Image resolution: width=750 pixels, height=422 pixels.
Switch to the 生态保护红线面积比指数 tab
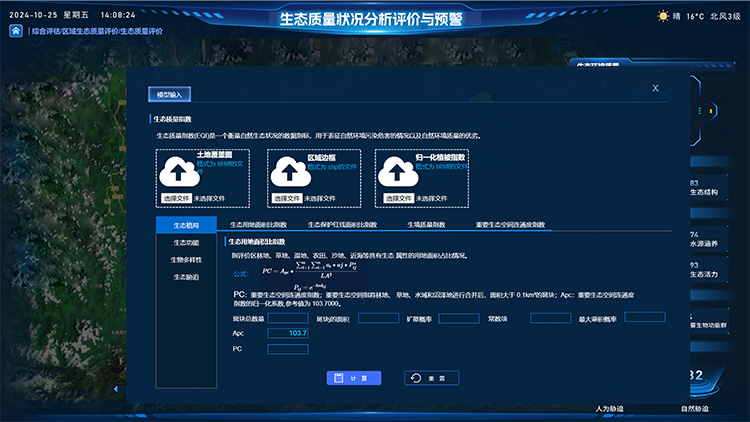coord(342,225)
